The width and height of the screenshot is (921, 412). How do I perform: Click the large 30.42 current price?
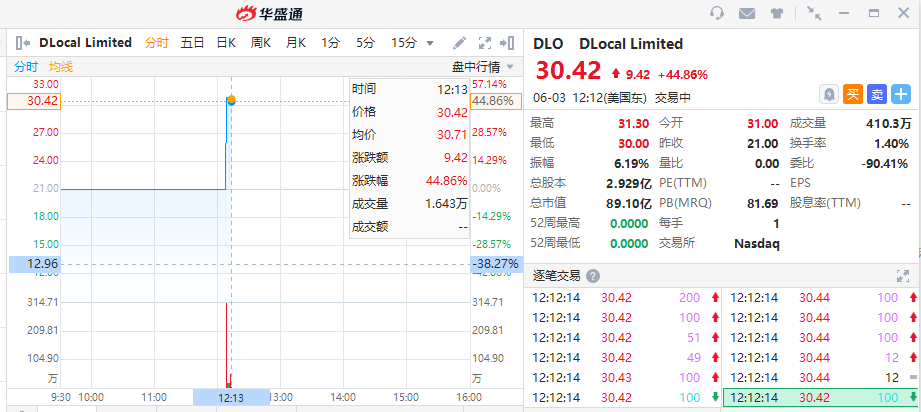568,71
